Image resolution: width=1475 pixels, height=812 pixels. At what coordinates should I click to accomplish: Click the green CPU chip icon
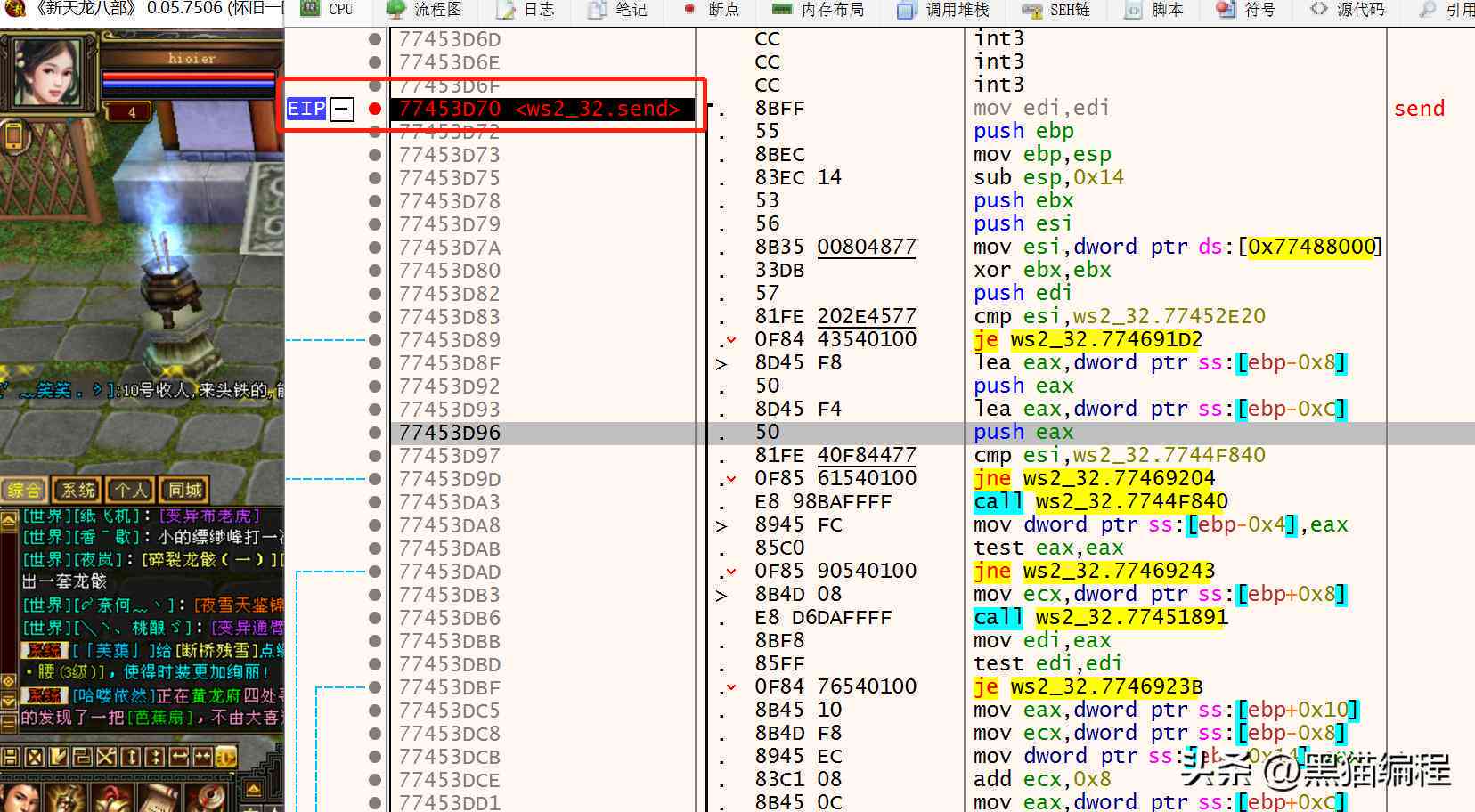pyautogui.click(x=310, y=9)
